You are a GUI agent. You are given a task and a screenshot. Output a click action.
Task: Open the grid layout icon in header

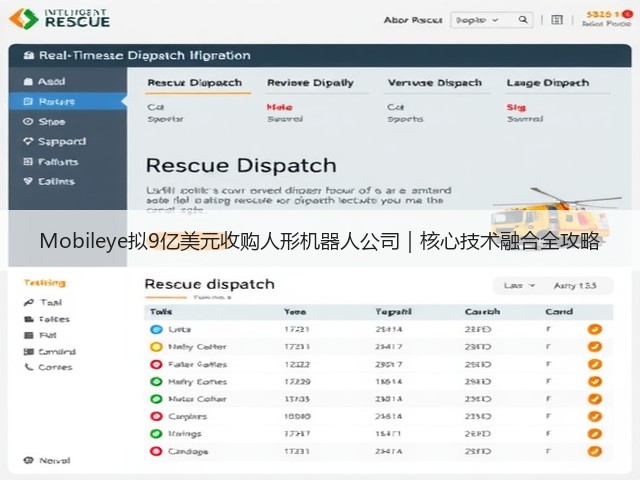(x=557, y=20)
